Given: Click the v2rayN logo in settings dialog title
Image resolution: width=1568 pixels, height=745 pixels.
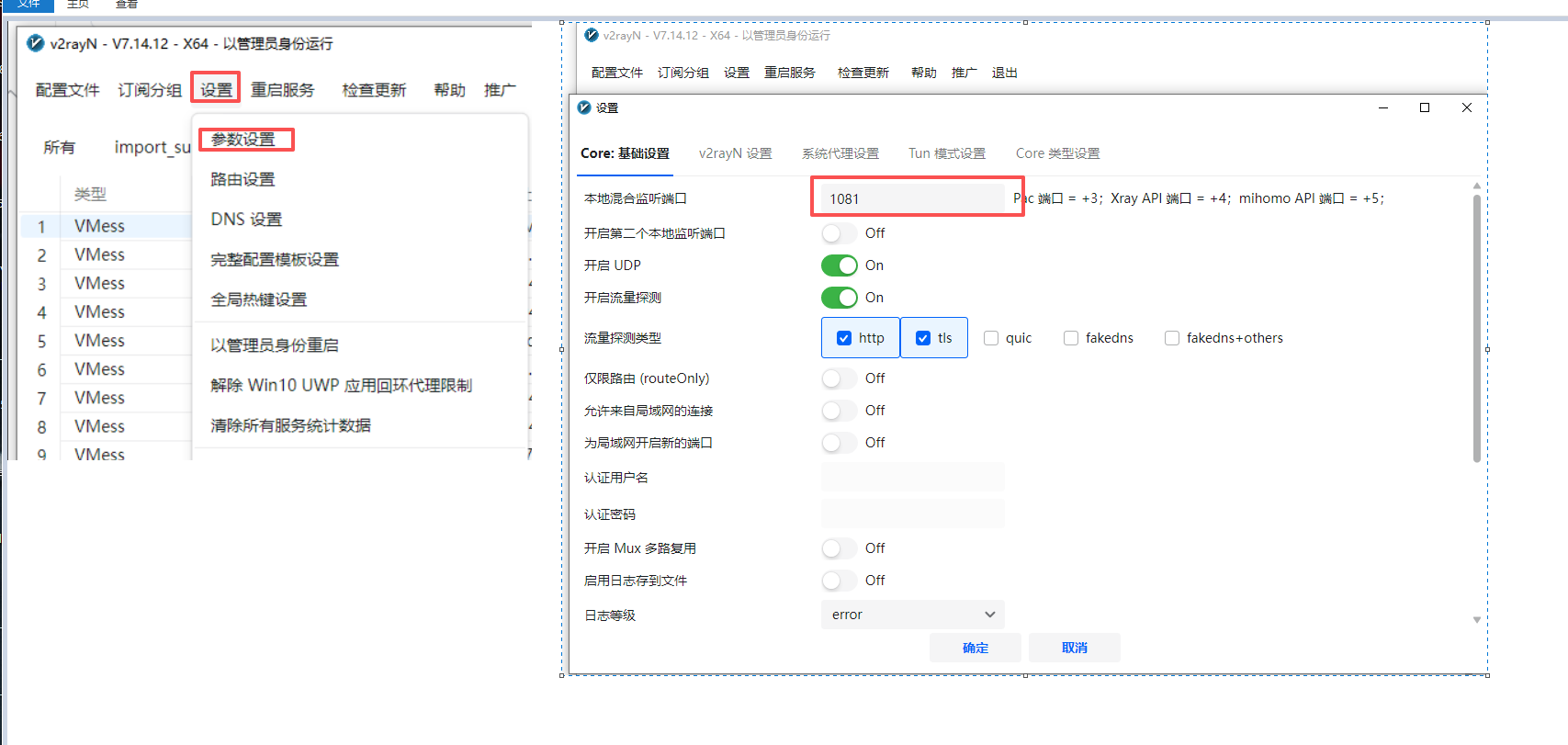Looking at the screenshot, I should click(584, 107).
